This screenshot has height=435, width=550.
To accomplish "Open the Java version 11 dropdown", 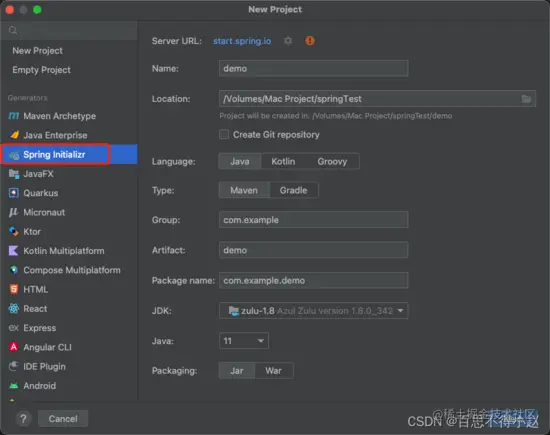I will tap(244, 341).
